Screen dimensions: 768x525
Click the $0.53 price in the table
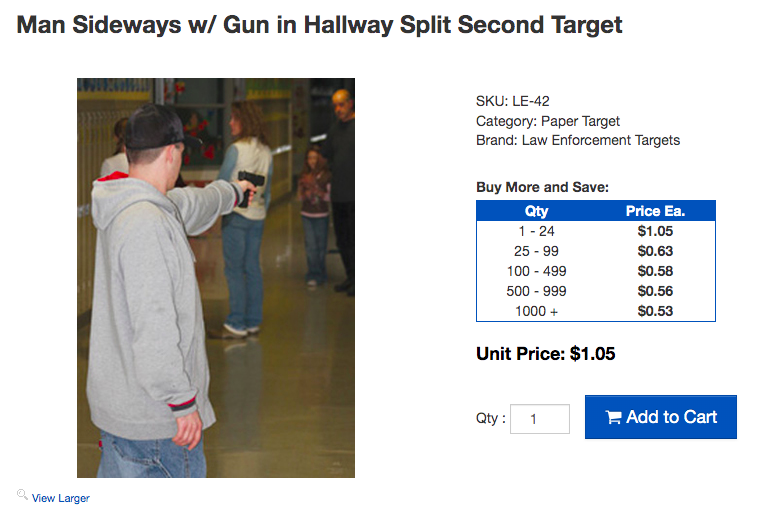[x=655, y=311]
